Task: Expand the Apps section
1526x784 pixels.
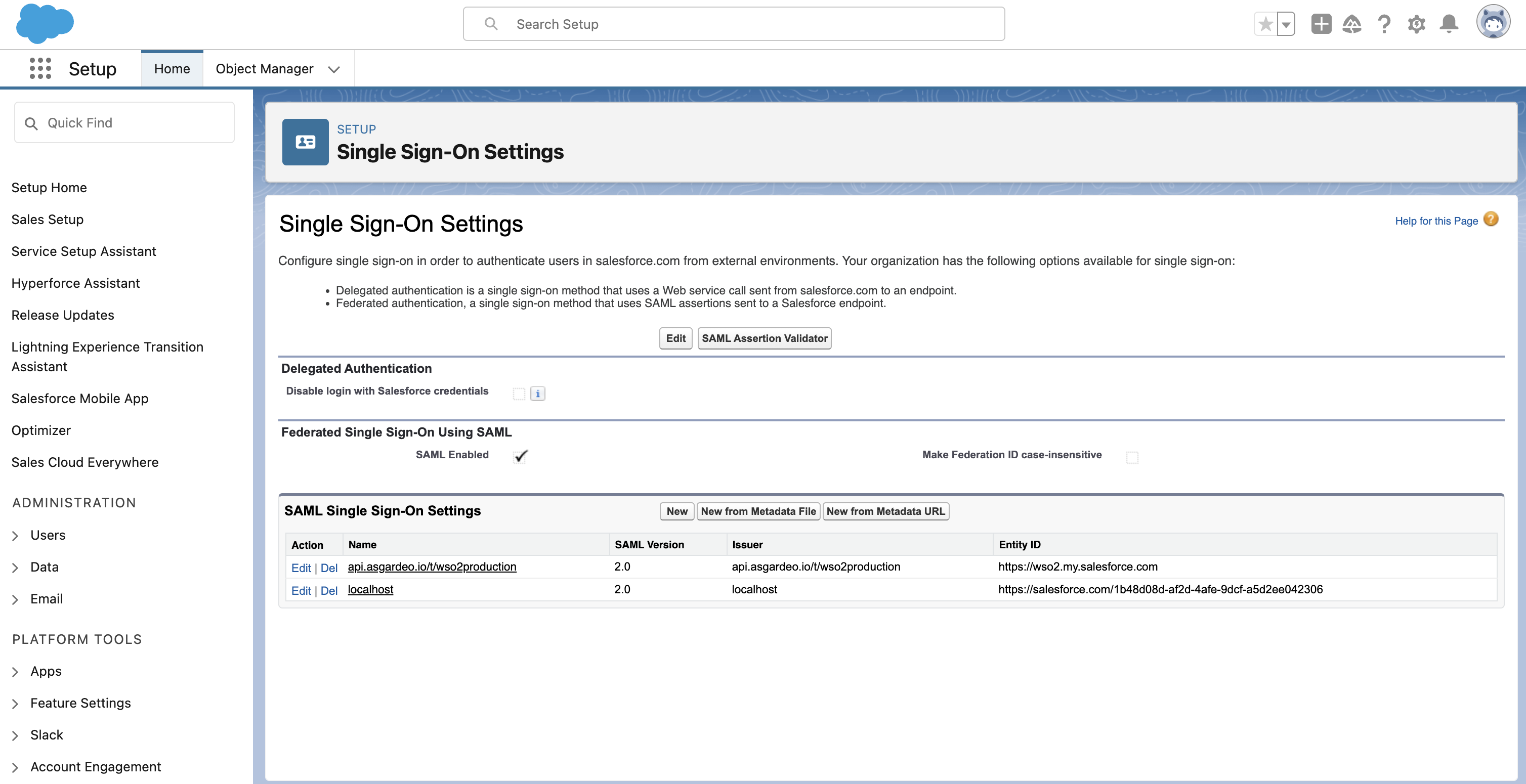Action: (15, 672)
